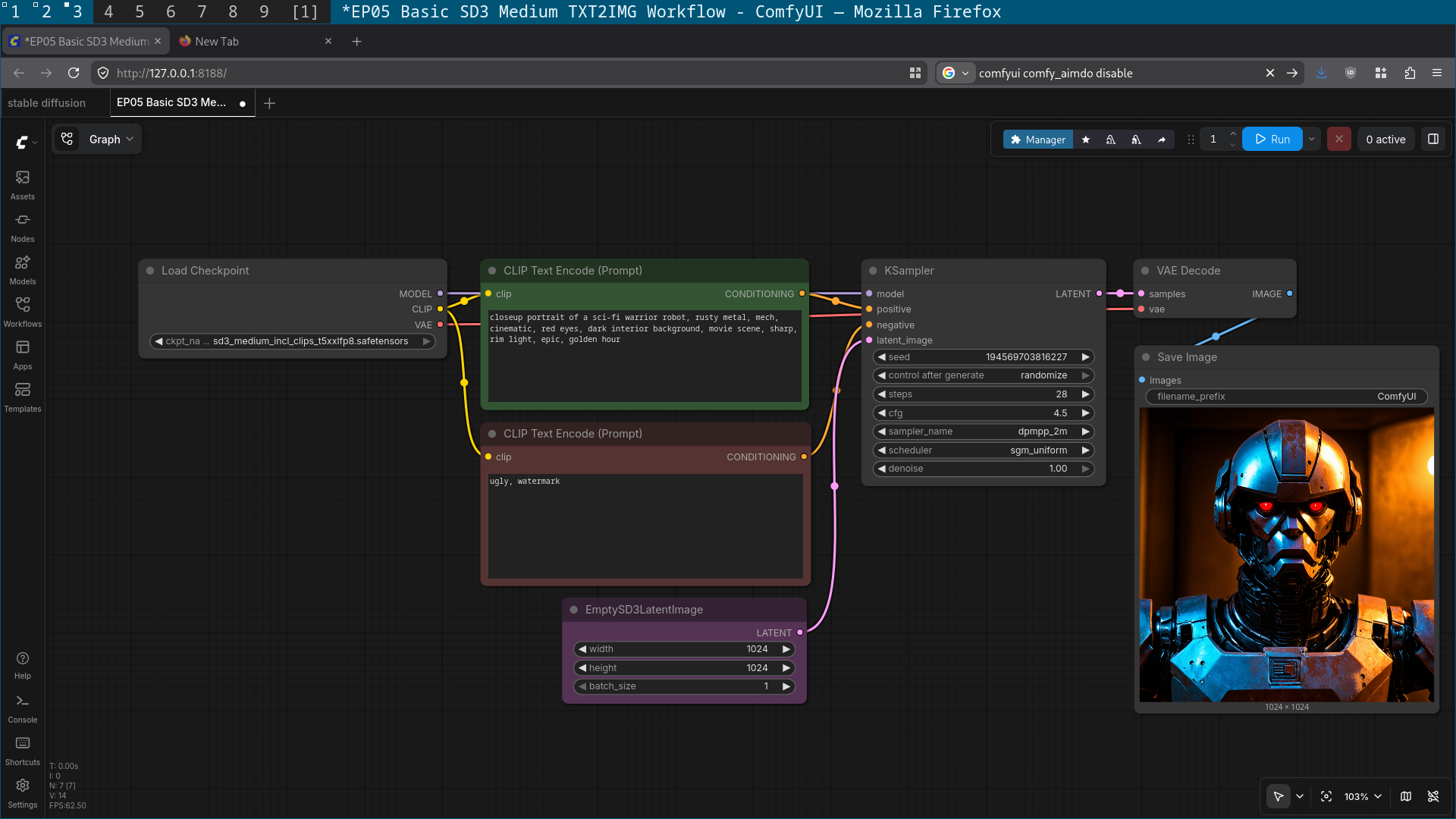Collapse the Load Checkpoint node dot

150,271
